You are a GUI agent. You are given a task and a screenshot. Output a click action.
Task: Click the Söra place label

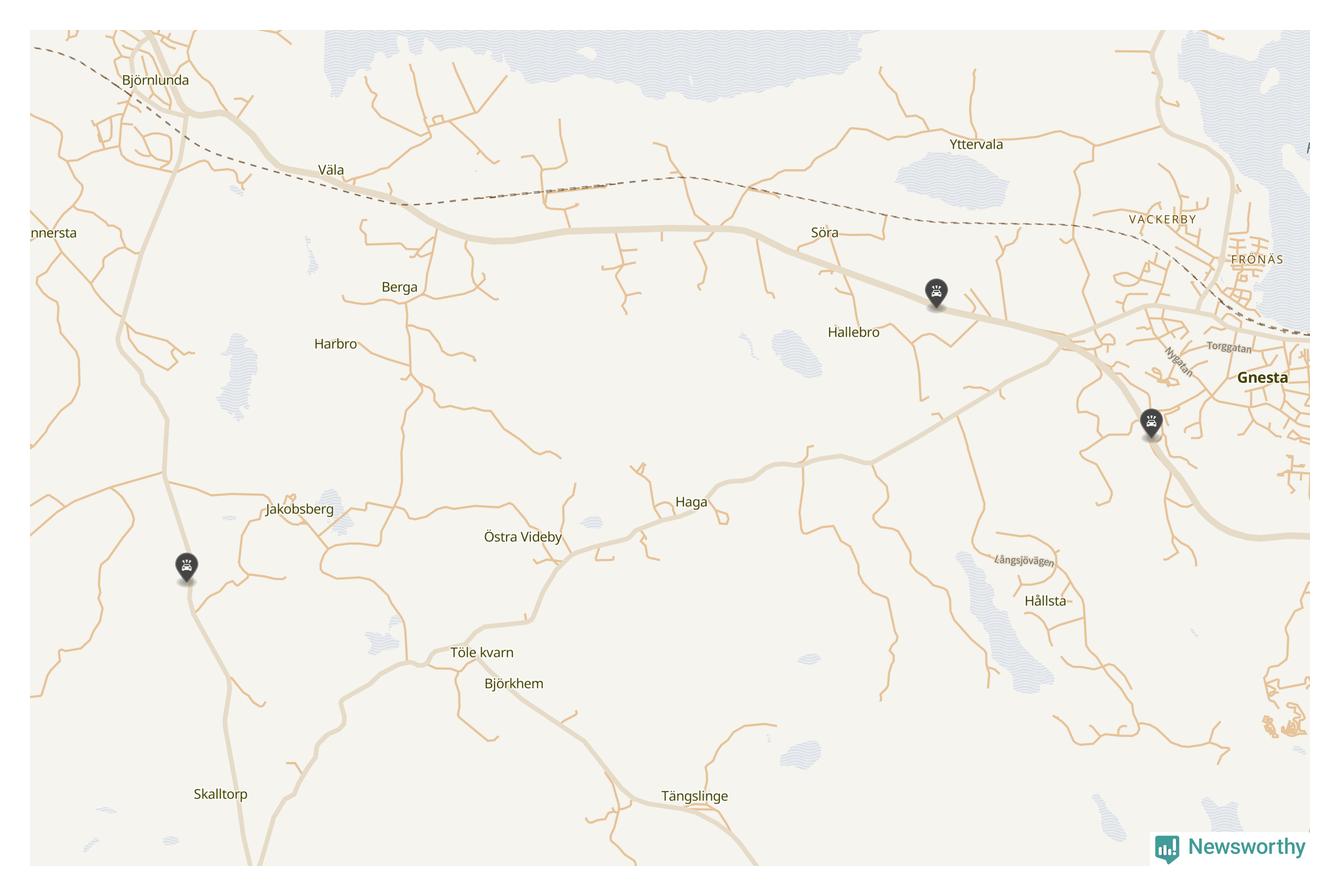pos(824,232)
